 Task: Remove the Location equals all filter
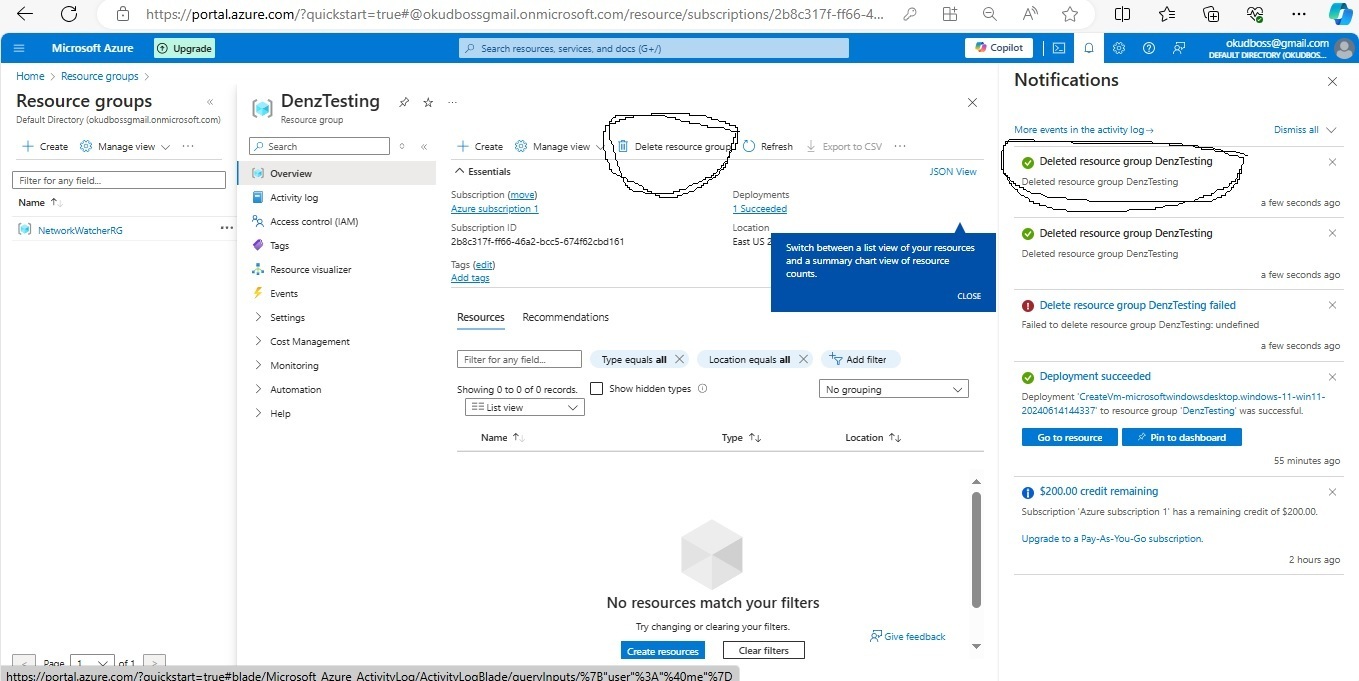tap(803, 359)
